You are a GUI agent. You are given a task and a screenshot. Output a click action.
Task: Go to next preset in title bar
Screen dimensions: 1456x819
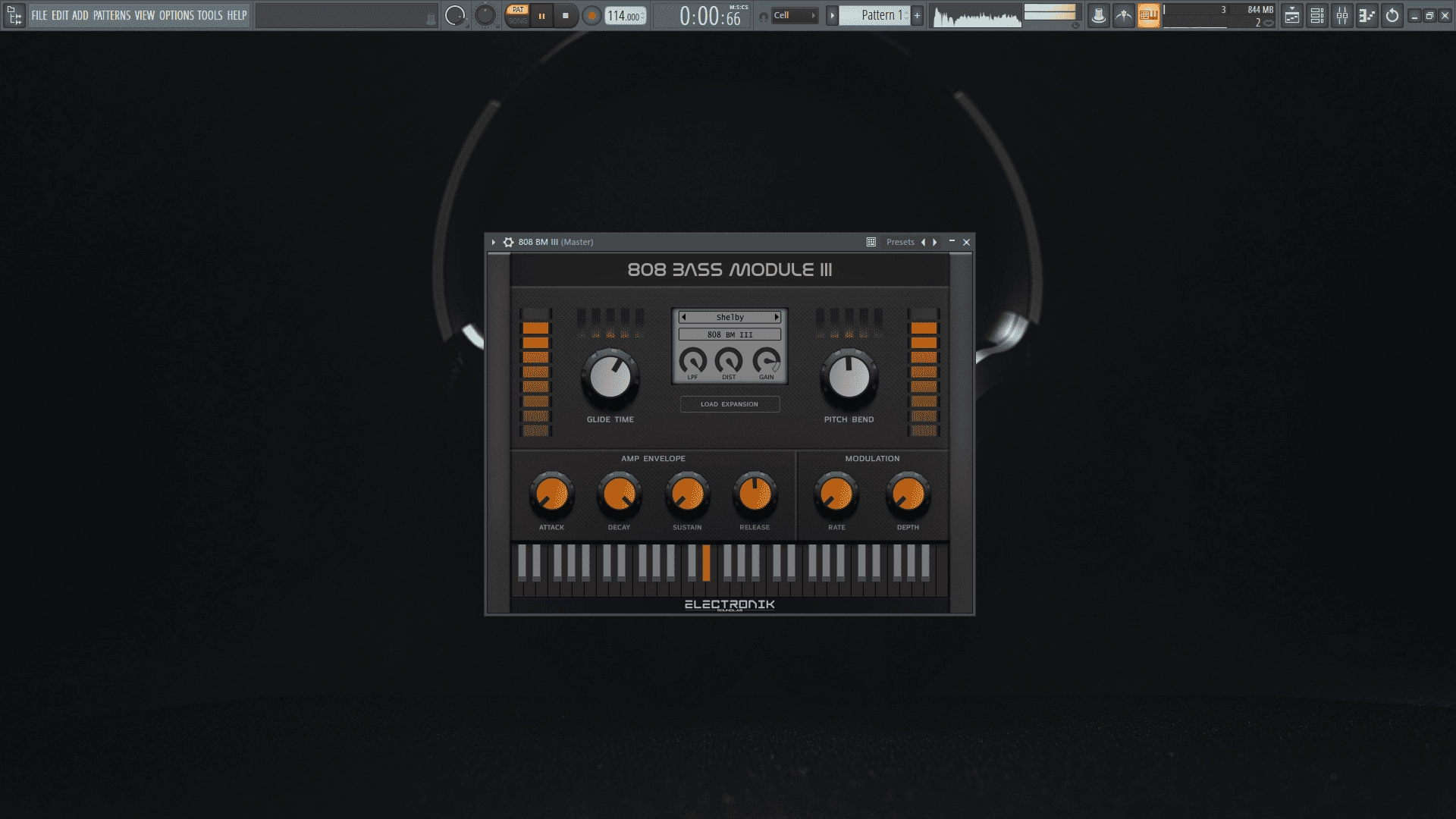[x=935, y=242]
